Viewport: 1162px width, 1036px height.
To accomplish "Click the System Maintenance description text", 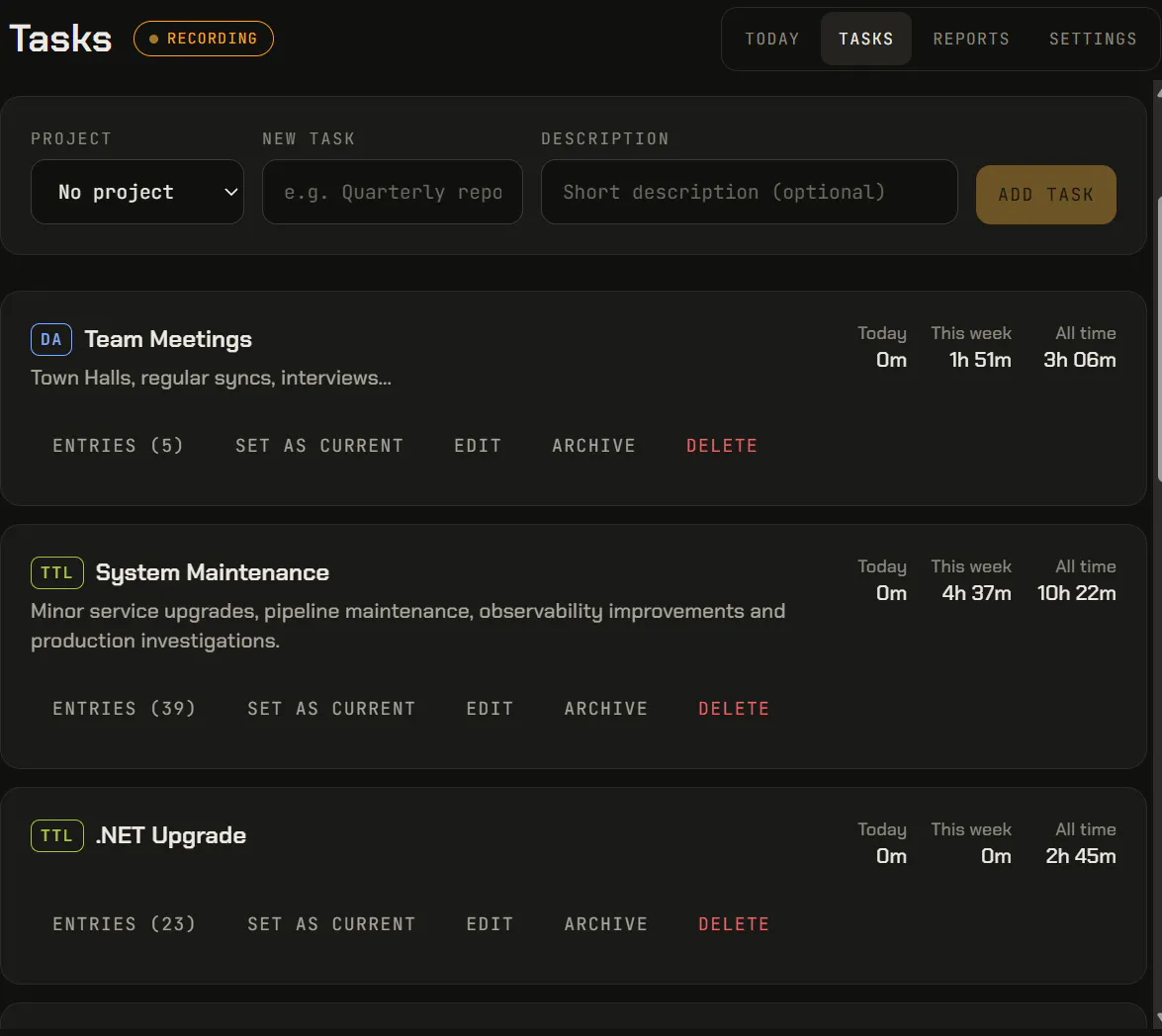I will point(408,626).
